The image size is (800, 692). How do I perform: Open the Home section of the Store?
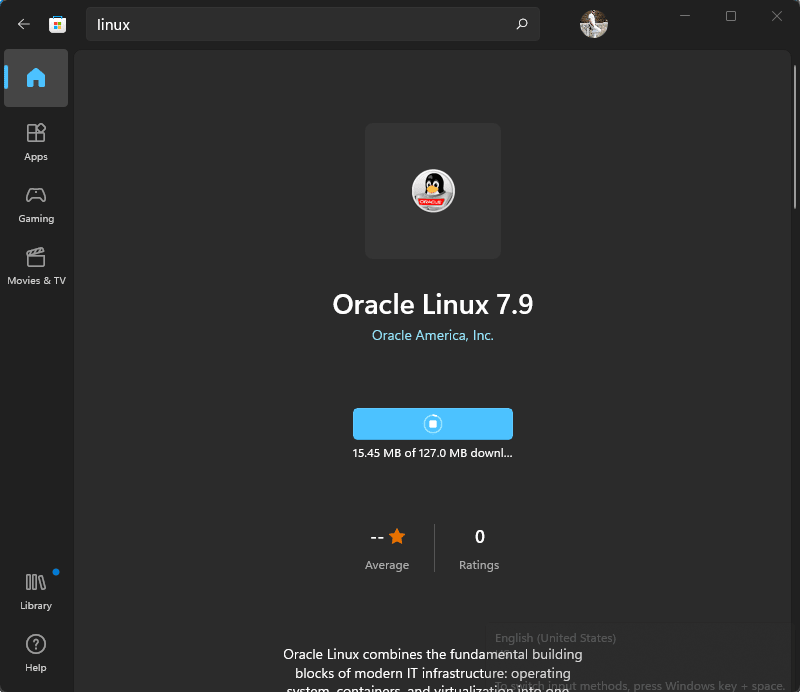pyautogui.click(x=36, y=78)
